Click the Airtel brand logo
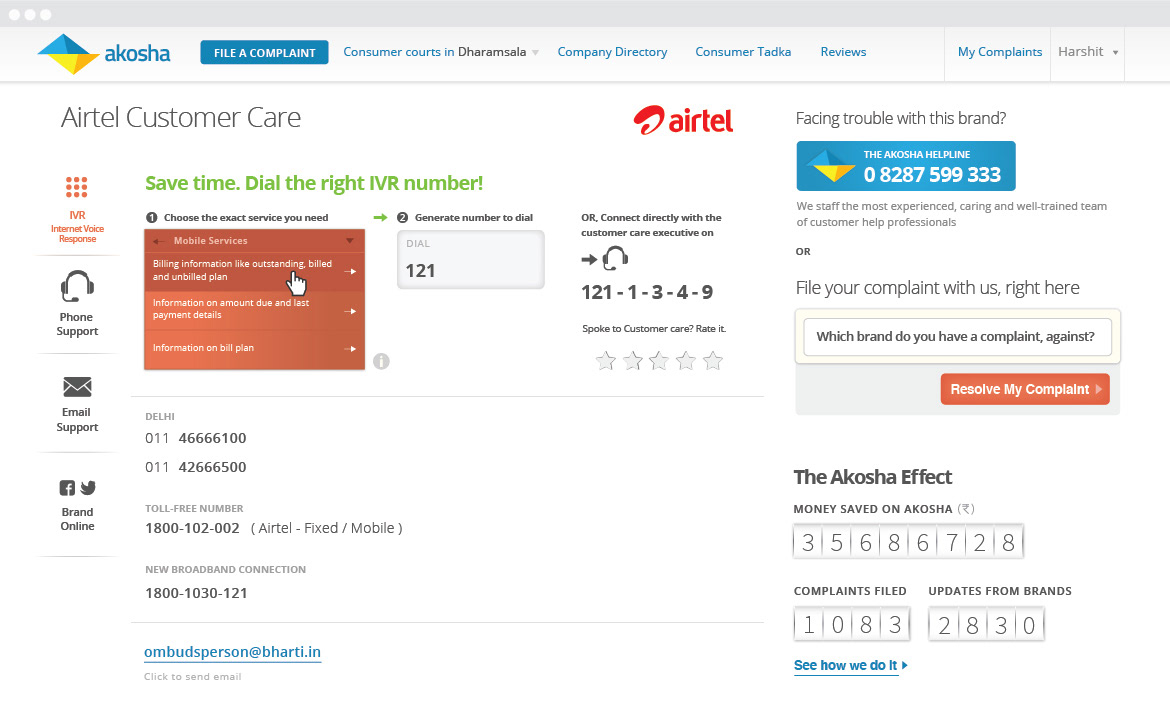1170x720 pixels. coord(683,120)
